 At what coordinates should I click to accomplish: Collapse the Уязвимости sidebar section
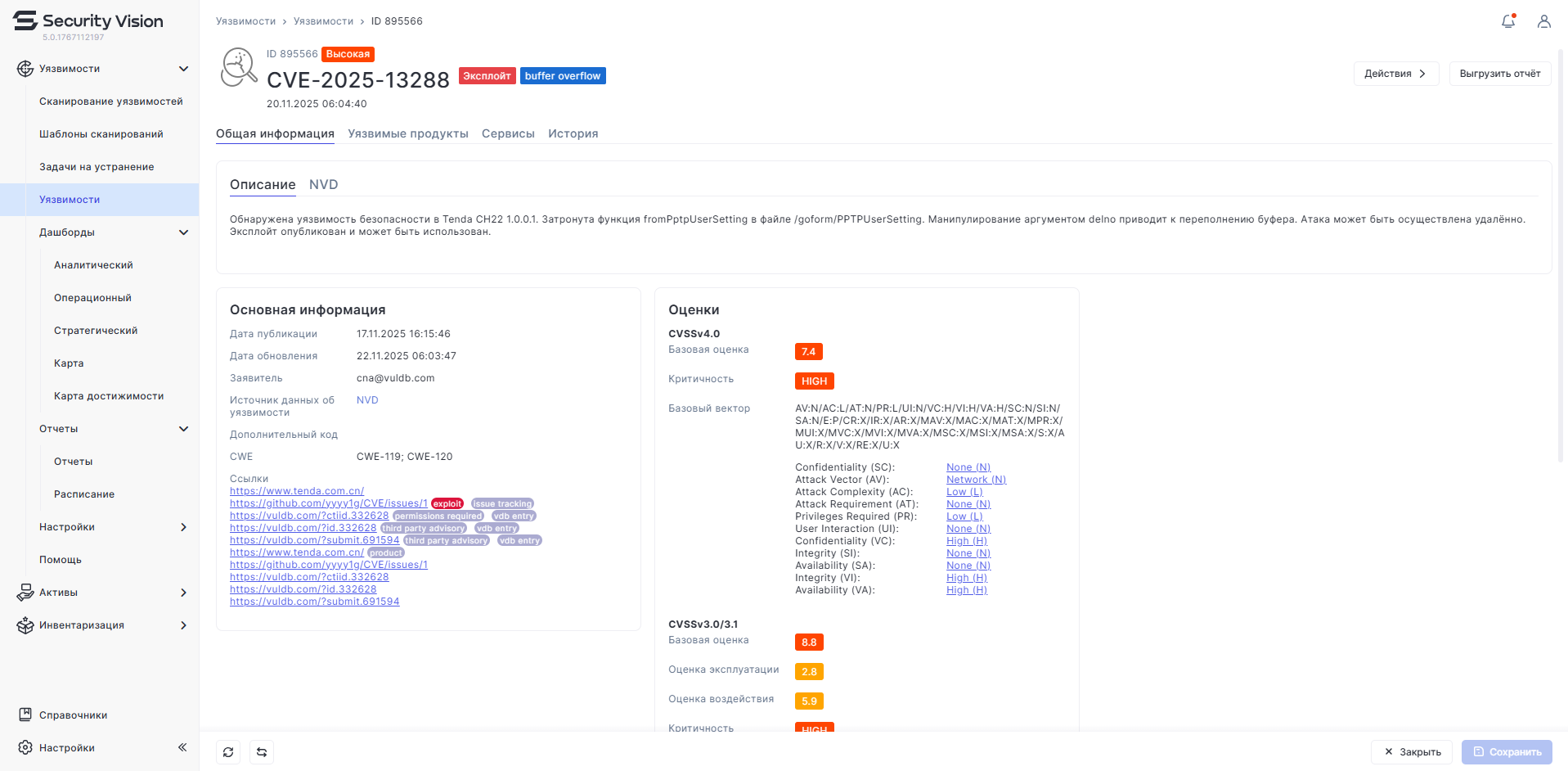coord(183,69)
